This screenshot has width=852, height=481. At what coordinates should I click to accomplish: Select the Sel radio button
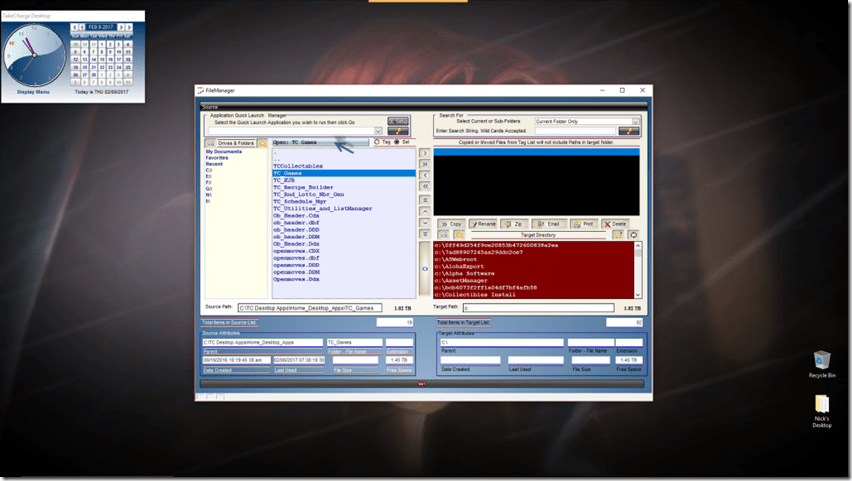point(396,142)
